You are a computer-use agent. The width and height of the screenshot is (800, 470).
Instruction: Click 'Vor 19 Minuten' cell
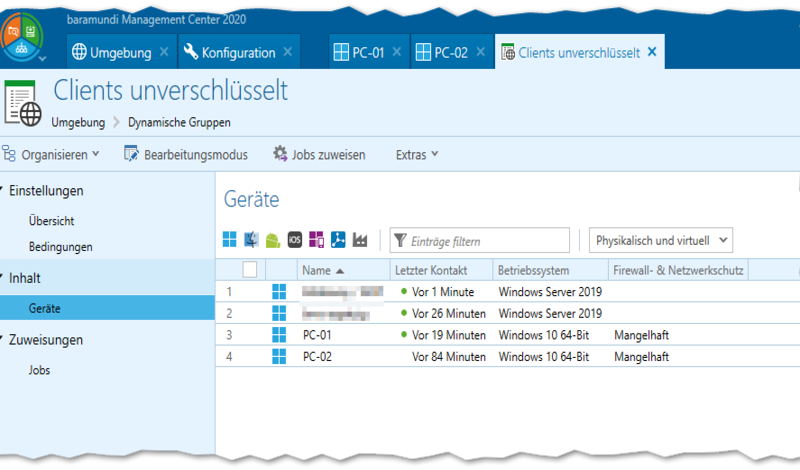448,335
